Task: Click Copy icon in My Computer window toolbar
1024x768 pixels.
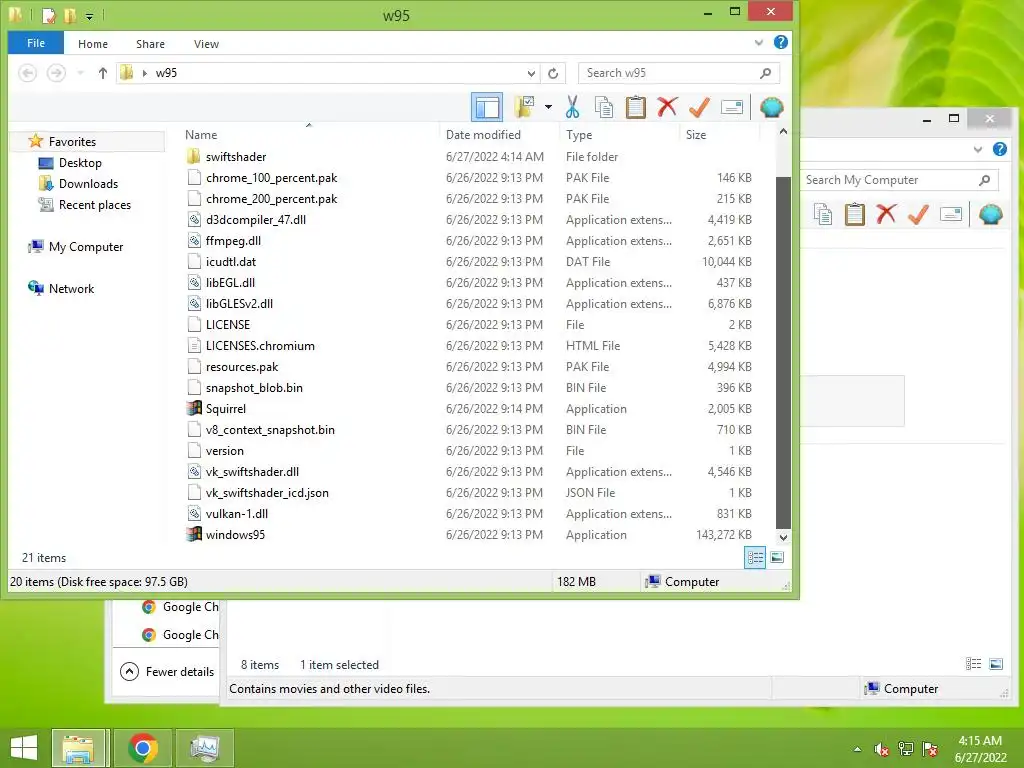Action: coord(823,214)
